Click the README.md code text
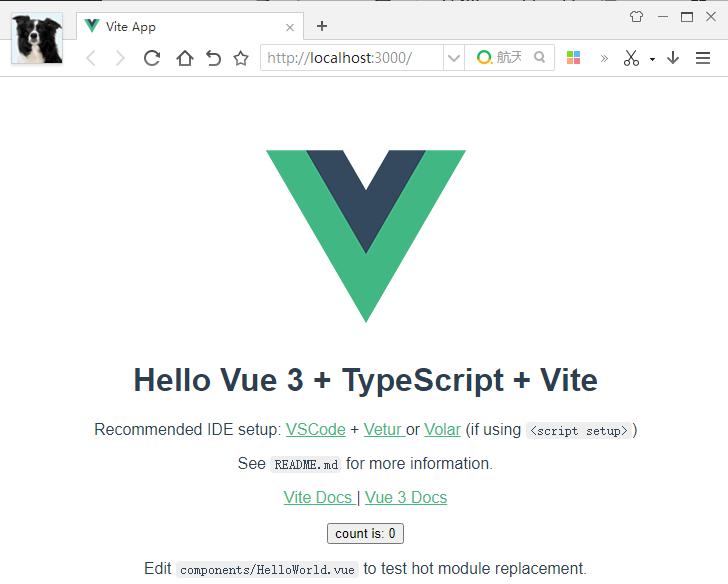Screen dimensions: 728x584 pos(306,464)
